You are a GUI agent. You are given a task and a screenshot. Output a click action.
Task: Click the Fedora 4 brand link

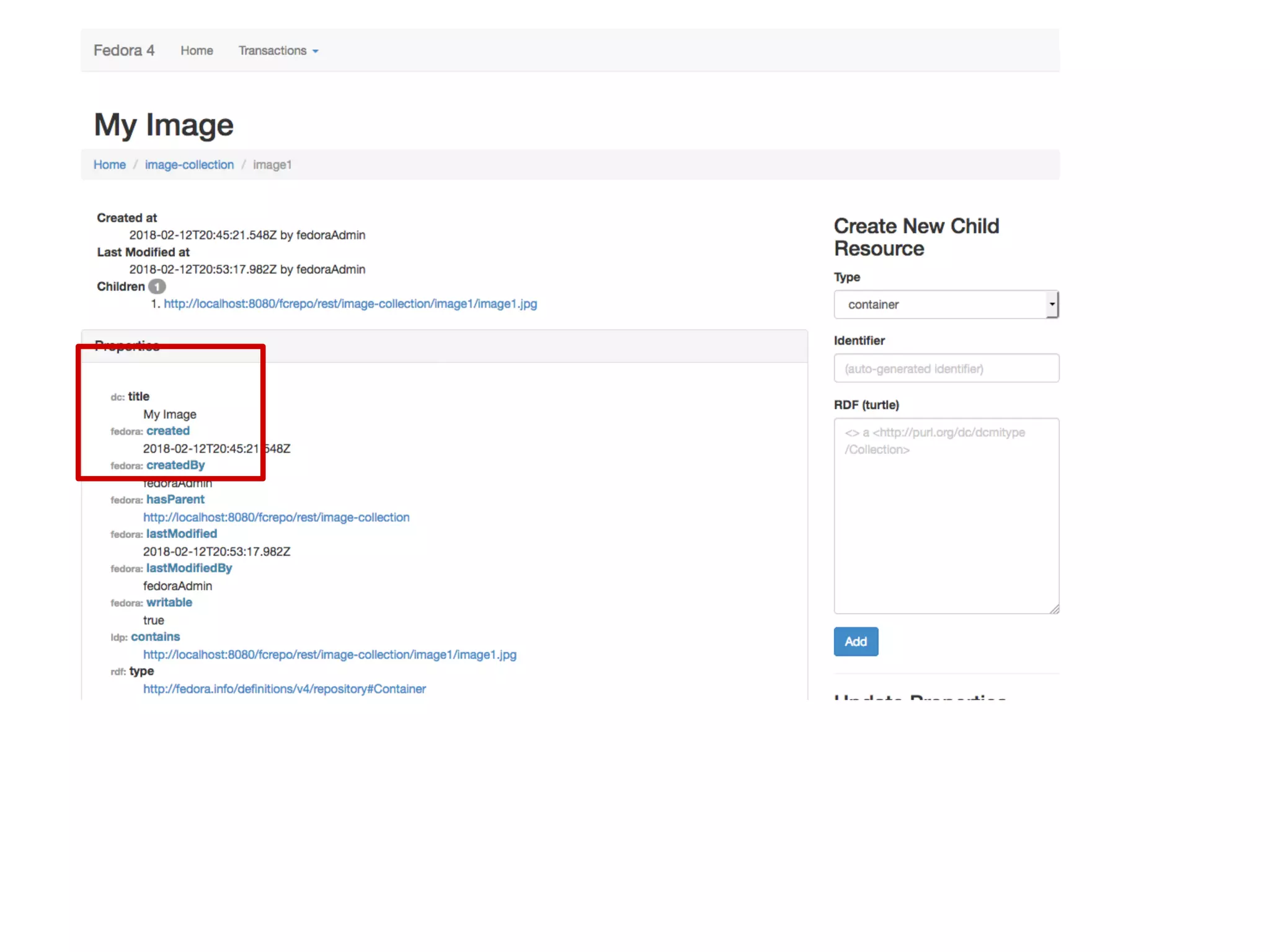(x=123, y=50)
